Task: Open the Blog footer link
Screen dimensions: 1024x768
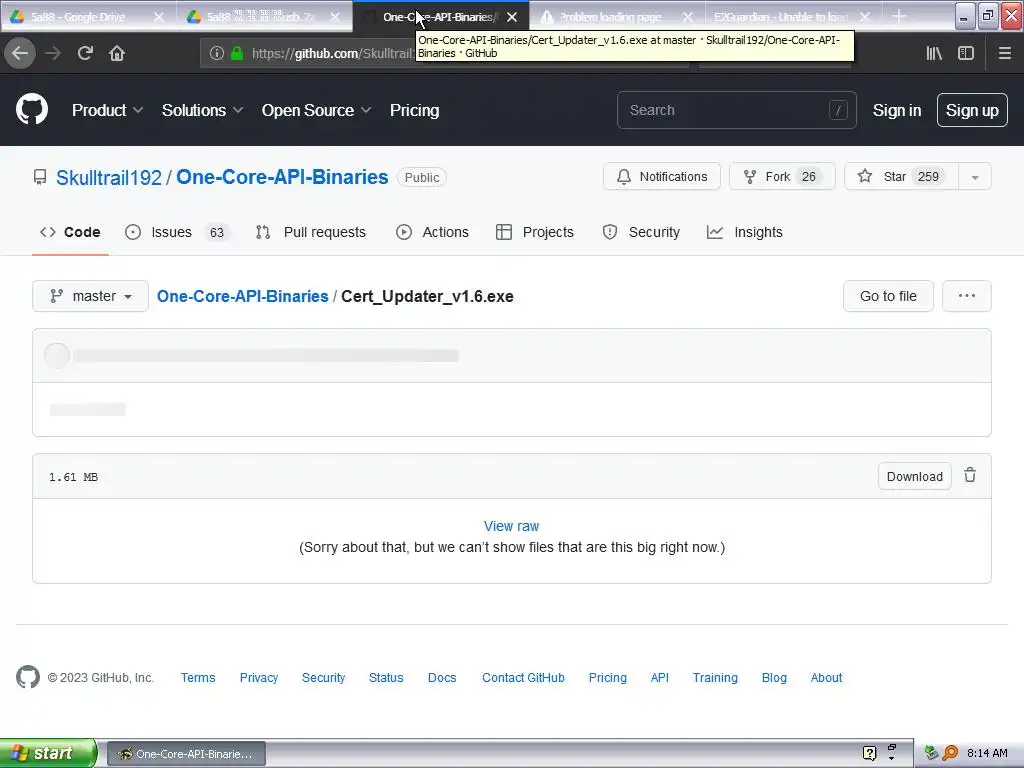Action: point(774,677)
